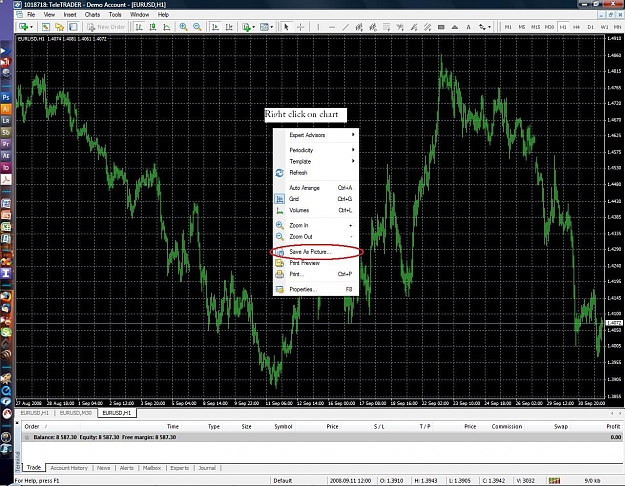Screen dimensions: 625x486
Task: Select the diagonal trendline drawing tool
Action: tap(346, 27)
